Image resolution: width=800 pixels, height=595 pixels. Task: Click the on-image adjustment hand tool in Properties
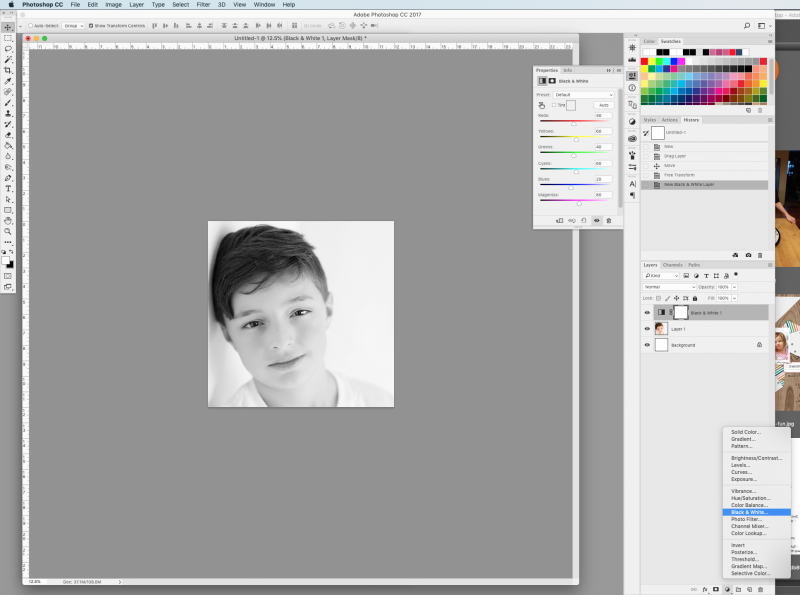pos(542,105)
